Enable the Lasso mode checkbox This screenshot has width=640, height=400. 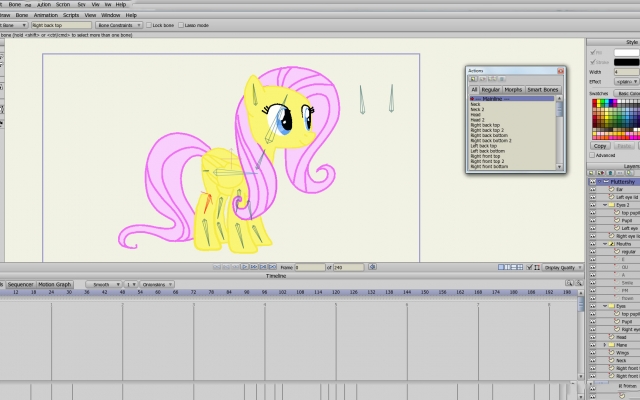click(x=181, y=25)
